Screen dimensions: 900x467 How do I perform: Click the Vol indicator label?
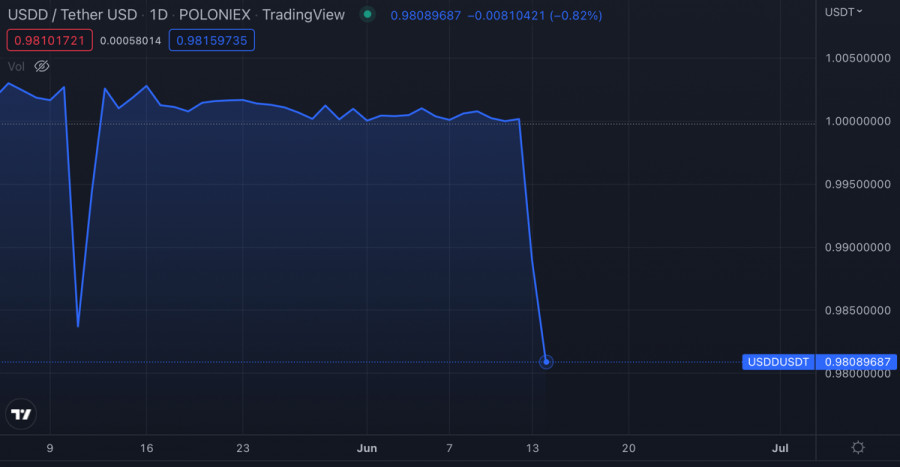tap(16, 67)
